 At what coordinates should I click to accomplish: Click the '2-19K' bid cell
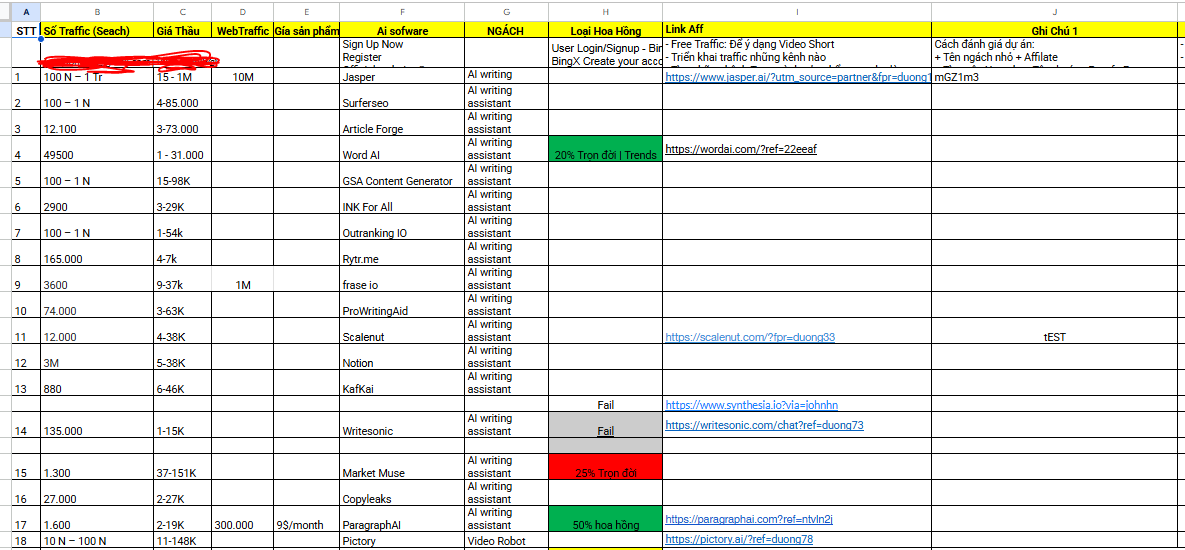coord(182,518)
